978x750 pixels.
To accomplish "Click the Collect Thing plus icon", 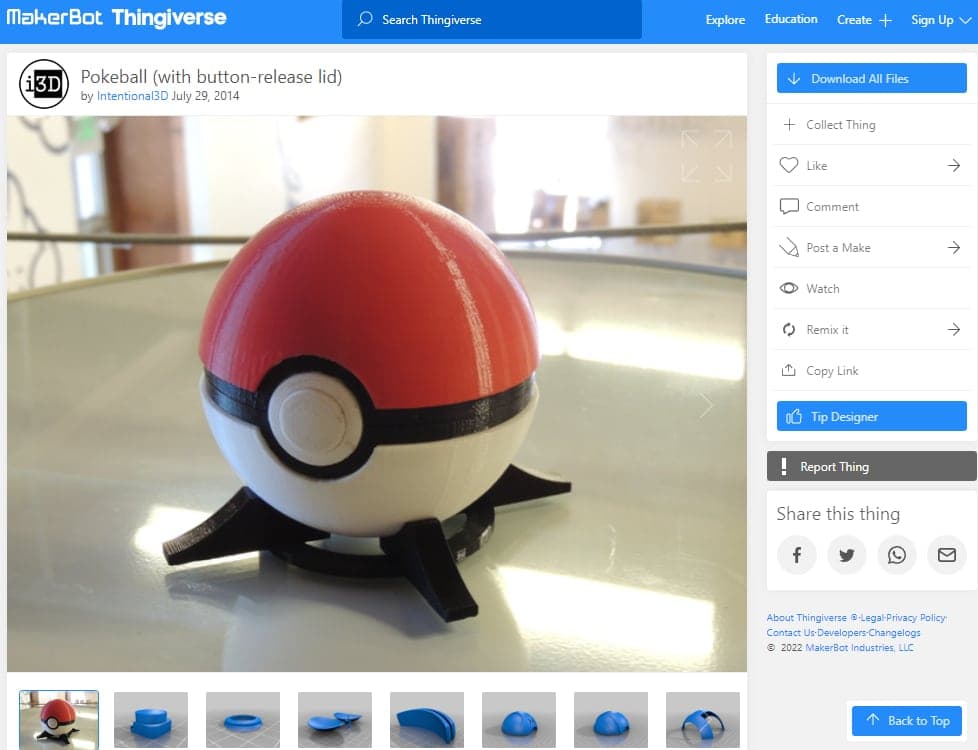I will click(789, 124).
